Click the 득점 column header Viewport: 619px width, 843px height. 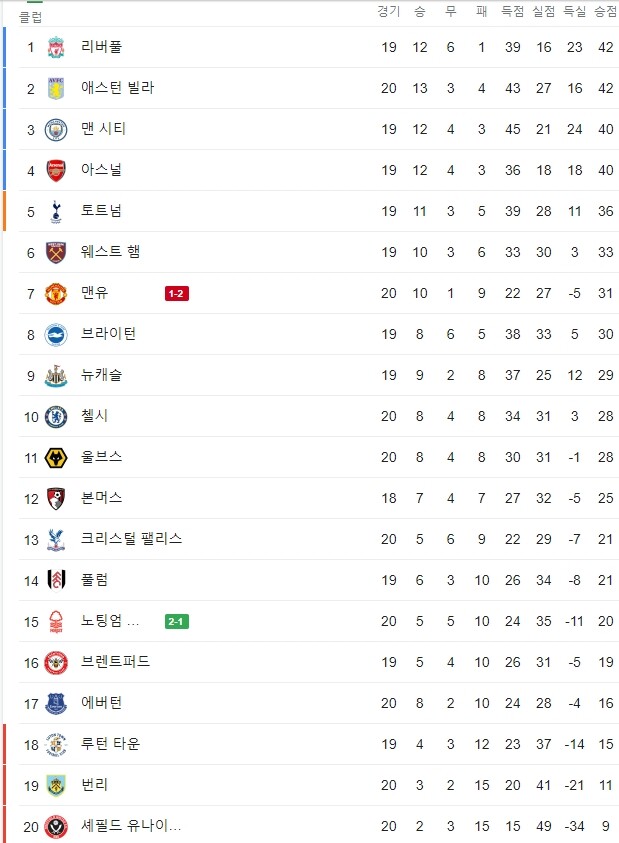coord(513,11)
